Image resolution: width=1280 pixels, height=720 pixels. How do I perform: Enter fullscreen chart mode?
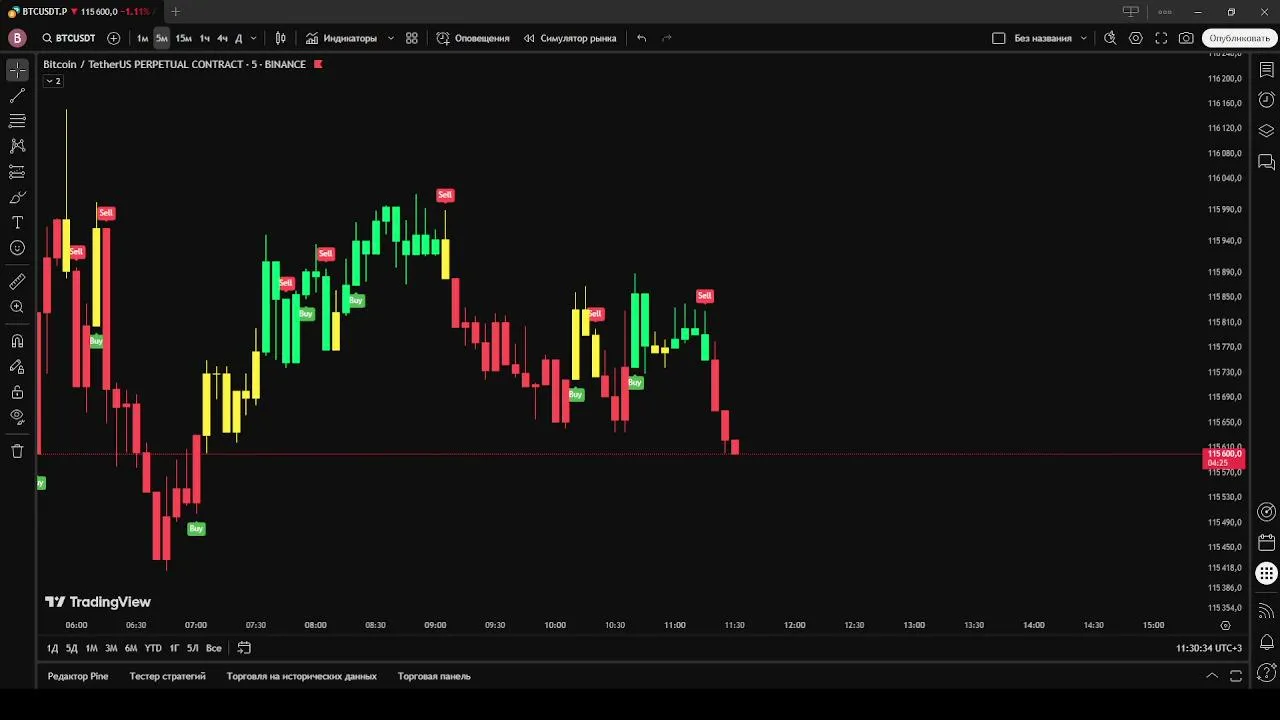pyautogui.click(x=1161, y=38)
